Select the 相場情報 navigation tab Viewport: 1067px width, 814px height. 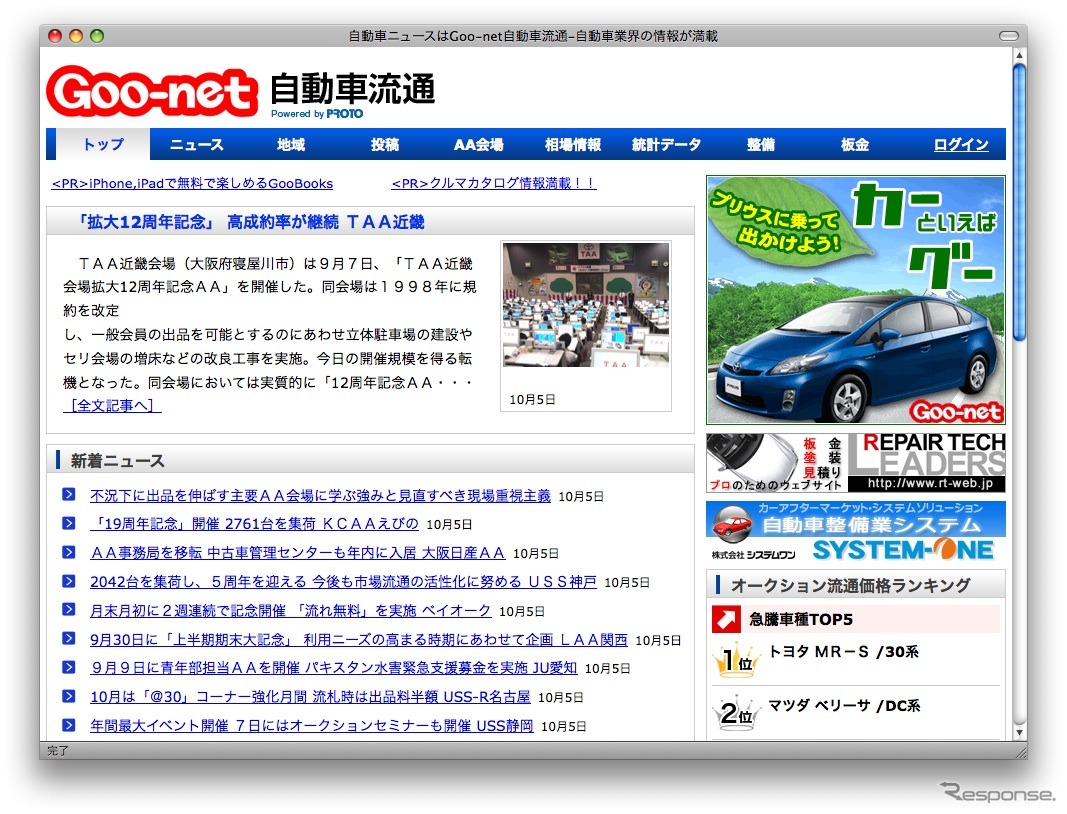click(x=573, y=145)
